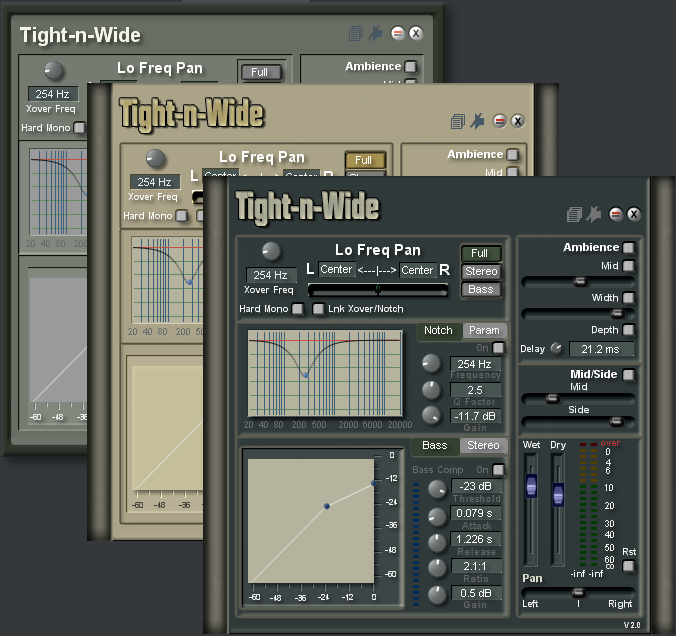The height and width of the screenshot is (636, 676).
Task: Select the Bass mode button under Stereo
Action: coord(481,289)
